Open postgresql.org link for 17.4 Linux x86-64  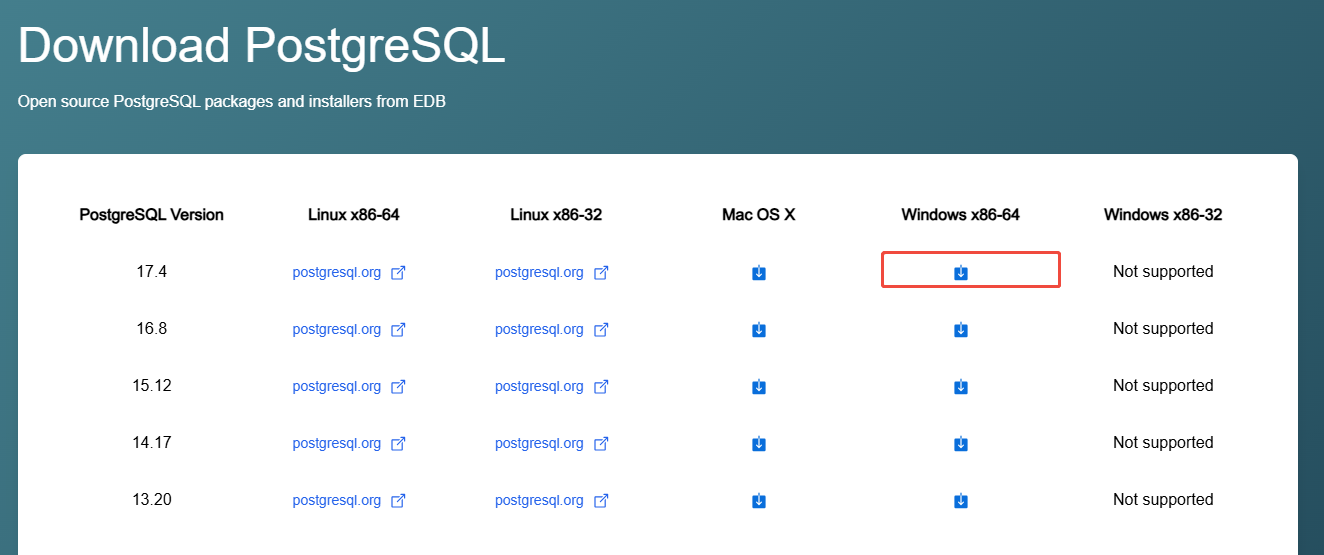point(337,272)
